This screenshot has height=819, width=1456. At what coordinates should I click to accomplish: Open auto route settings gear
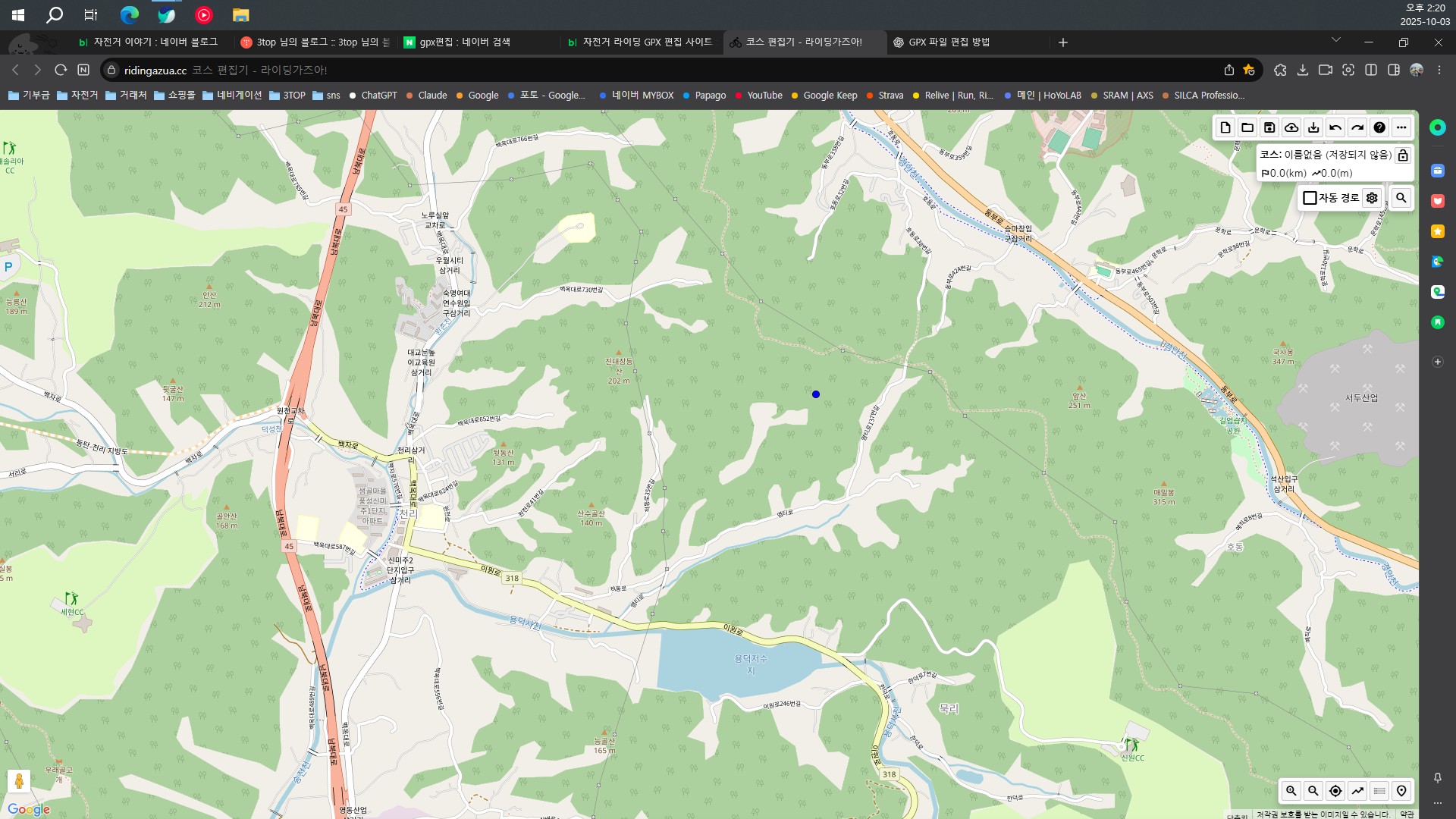tap(1372, 198)
